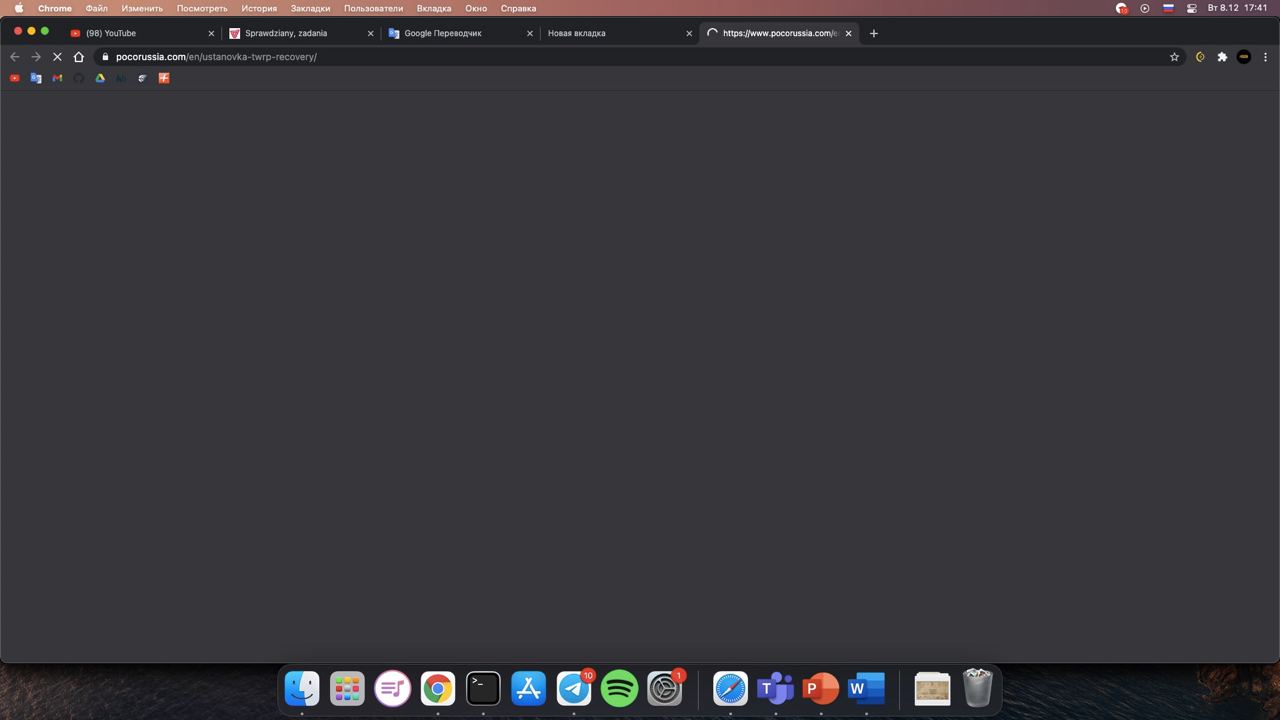Open the Окно menu

click(476, 8)
